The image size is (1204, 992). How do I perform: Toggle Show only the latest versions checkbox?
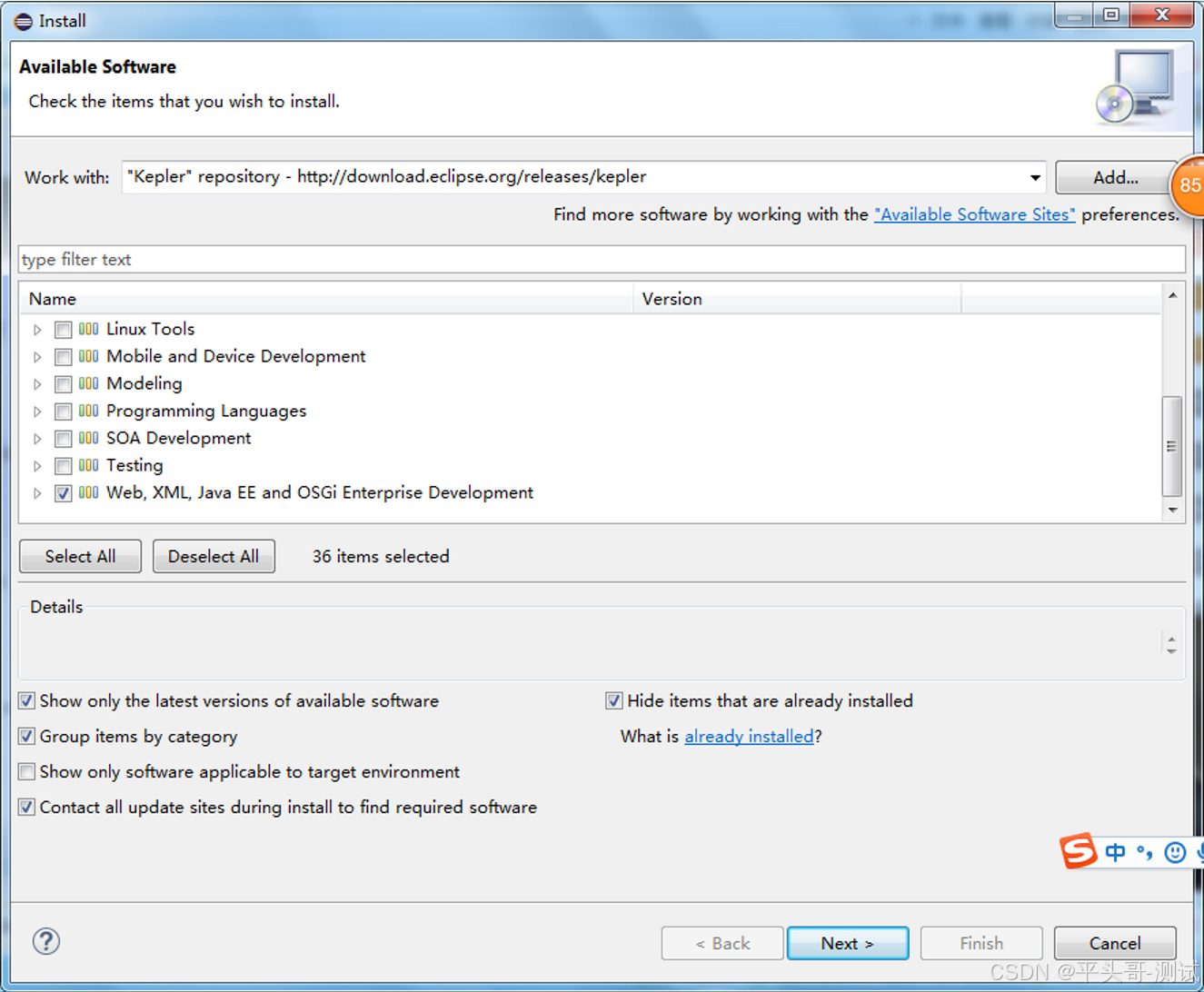pos(27,700)
